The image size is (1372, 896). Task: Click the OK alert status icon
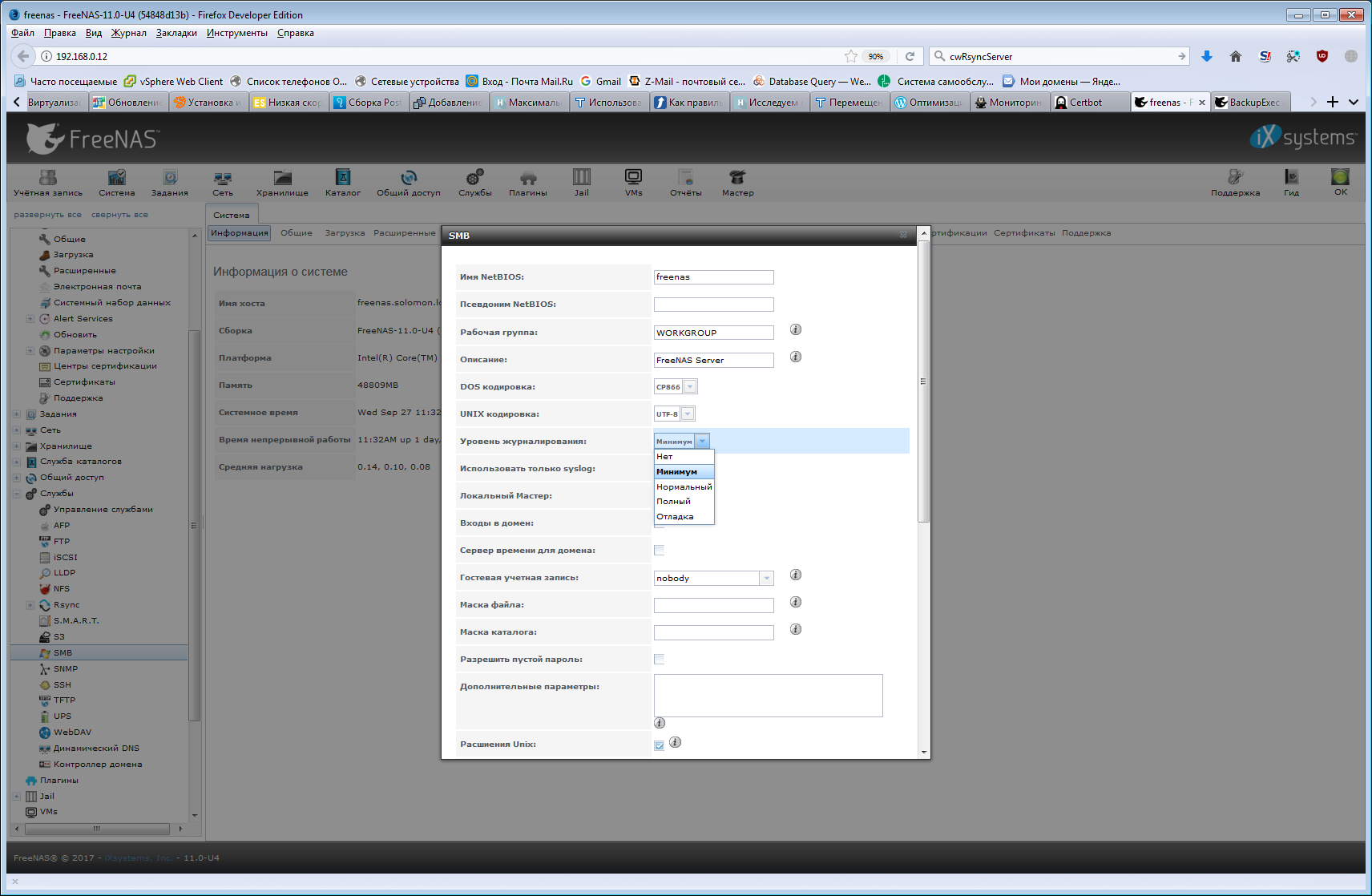1341,182
